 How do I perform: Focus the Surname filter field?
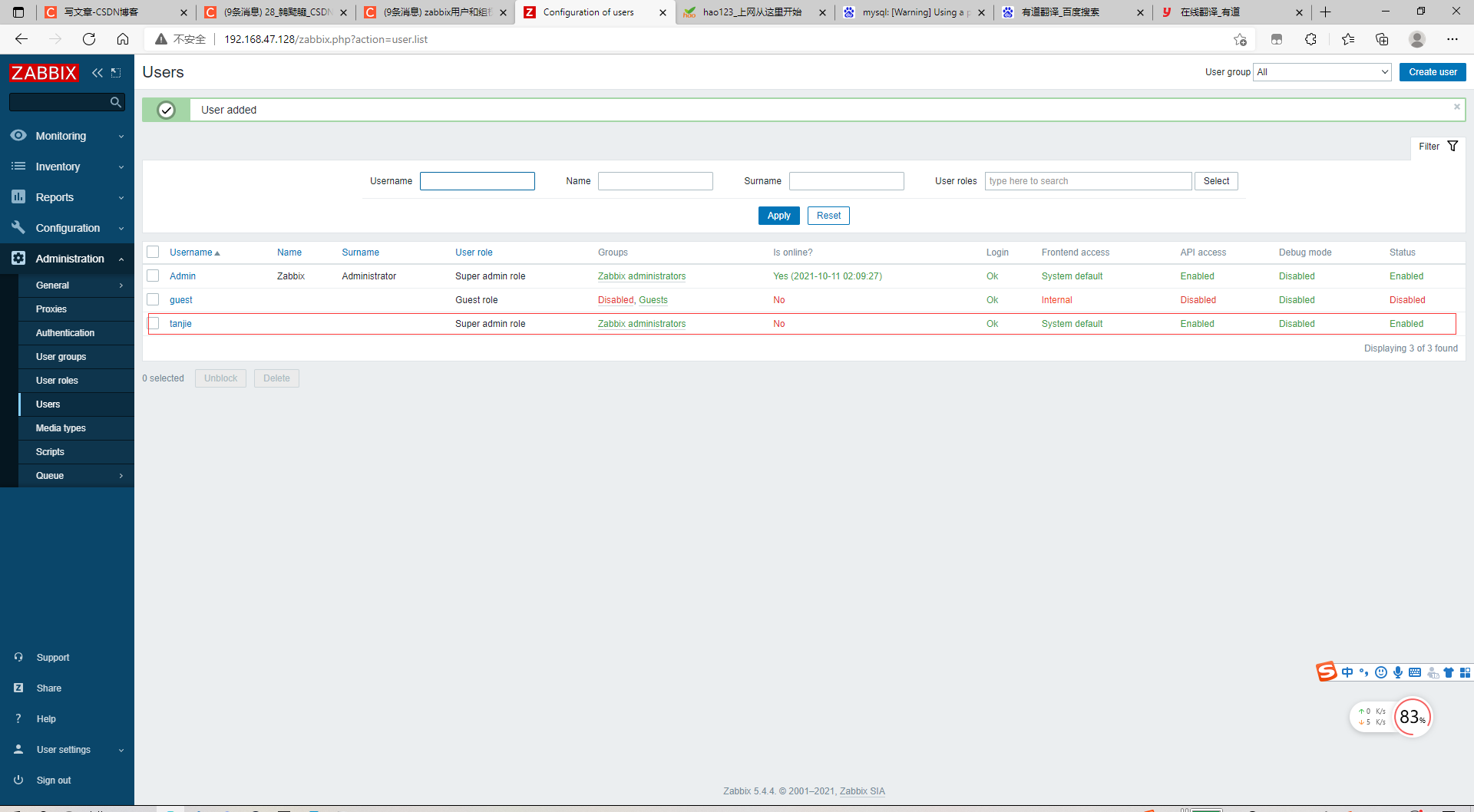[847, 181]
